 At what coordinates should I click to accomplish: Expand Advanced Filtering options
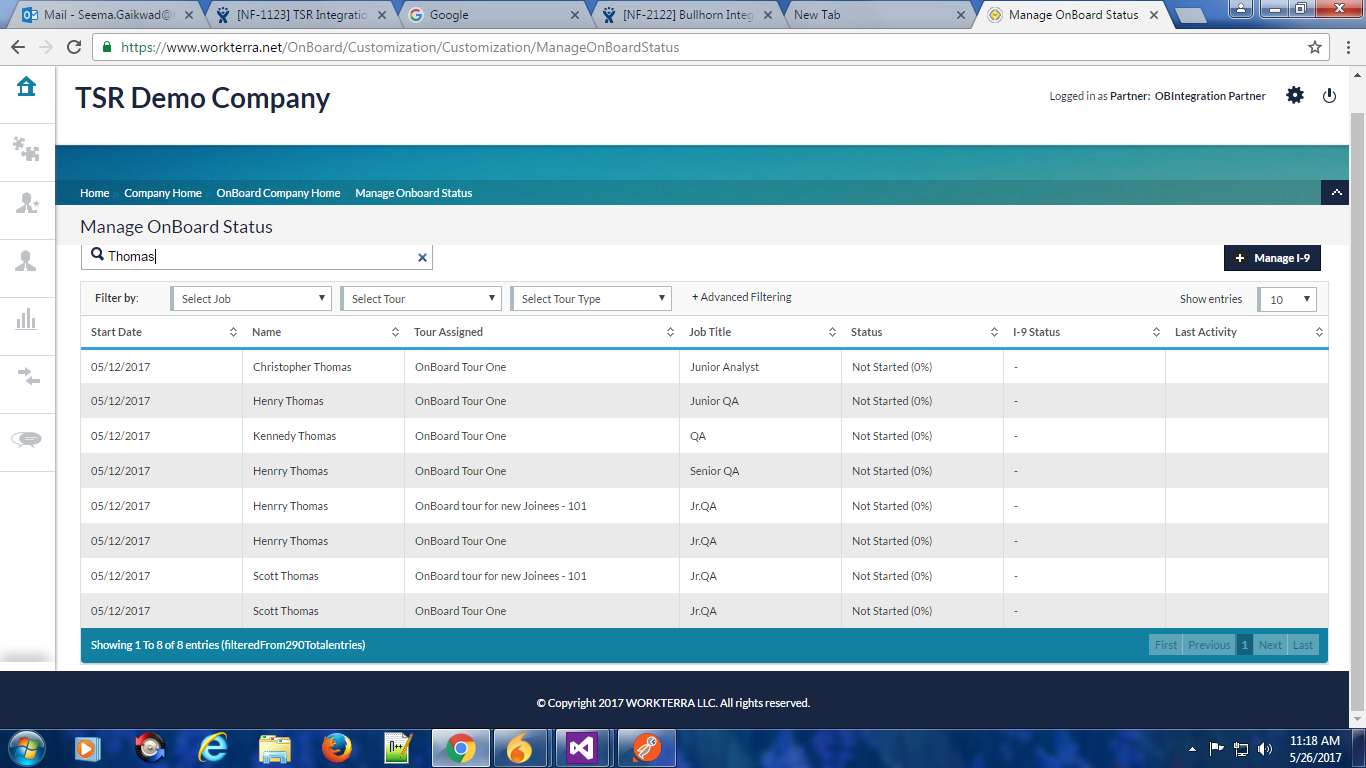click(741, 297)
